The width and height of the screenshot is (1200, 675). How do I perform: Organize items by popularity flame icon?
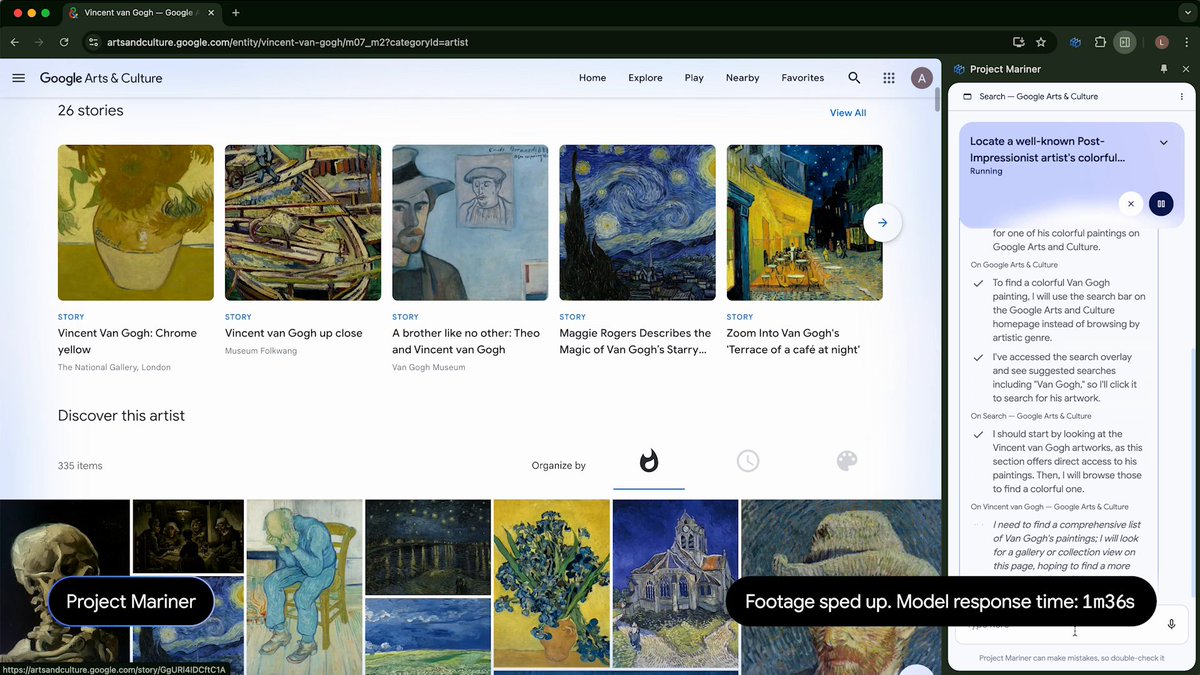[649, 461]
